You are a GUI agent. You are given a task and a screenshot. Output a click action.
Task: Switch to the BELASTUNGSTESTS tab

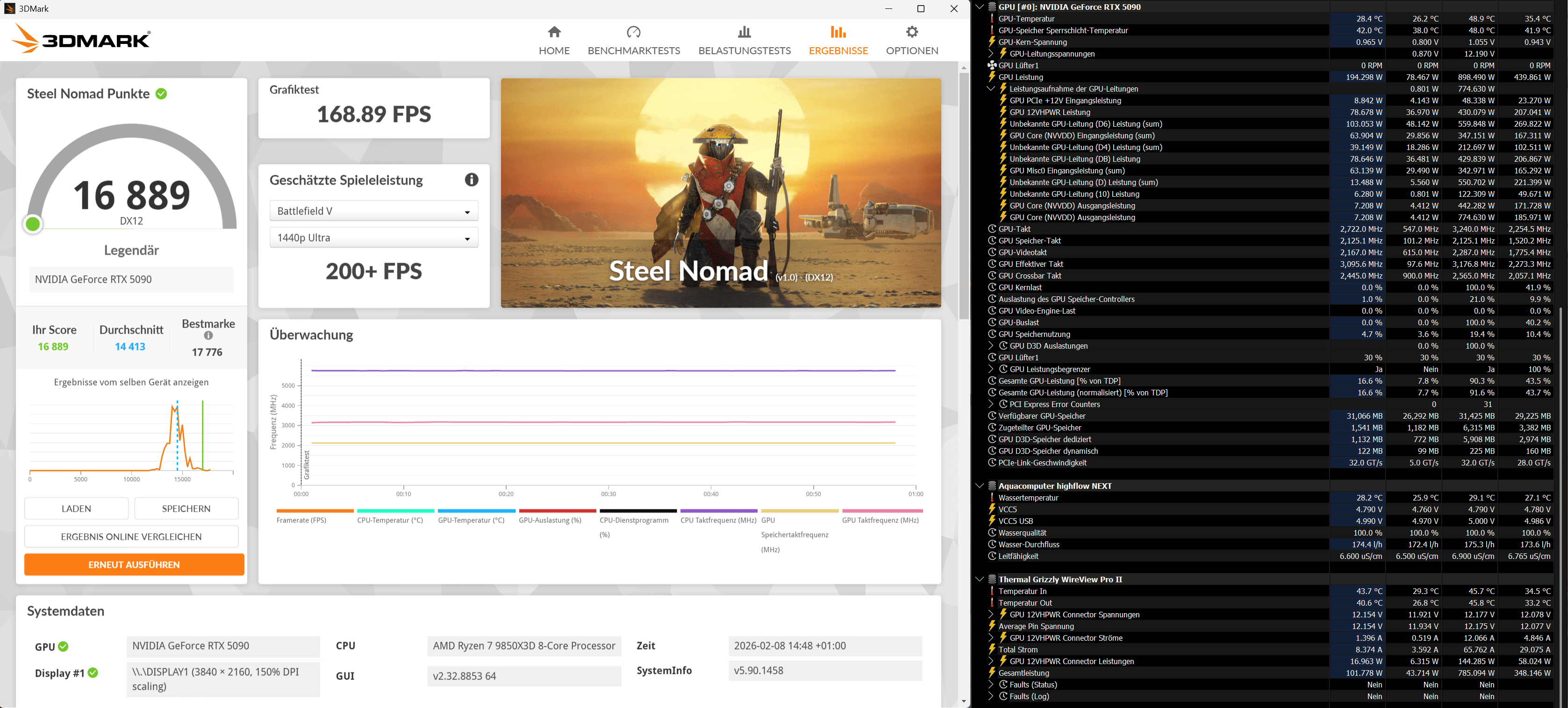pyautogui.click(x=744, y=50)
